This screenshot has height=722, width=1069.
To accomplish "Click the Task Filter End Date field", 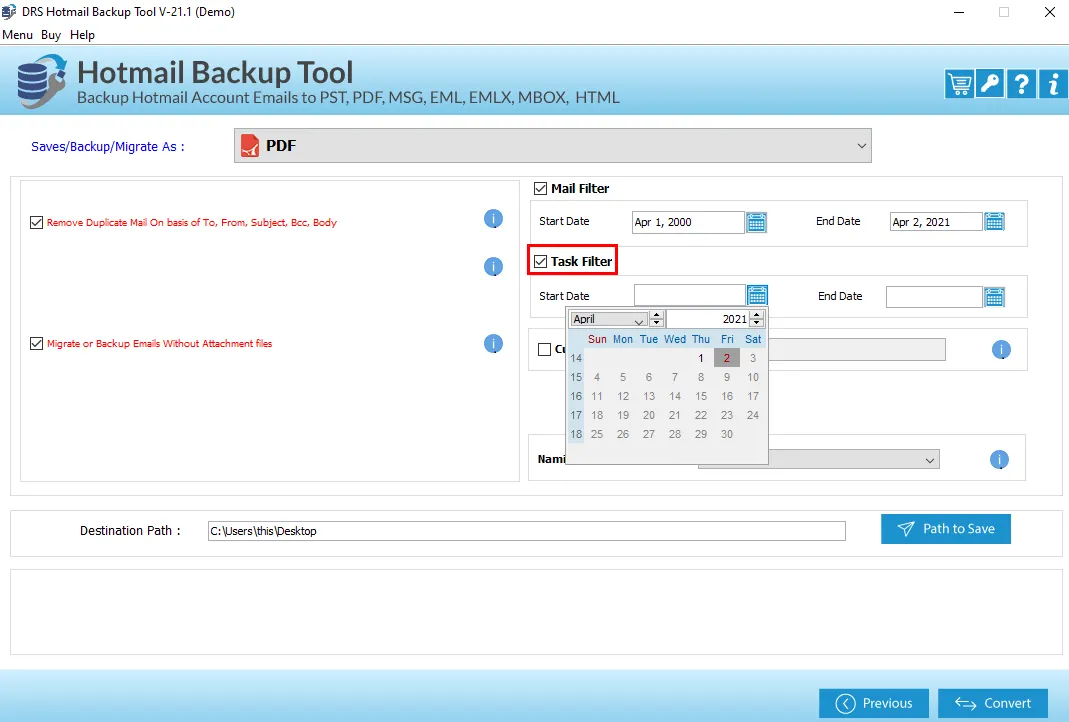I will (x=934, y=297).
